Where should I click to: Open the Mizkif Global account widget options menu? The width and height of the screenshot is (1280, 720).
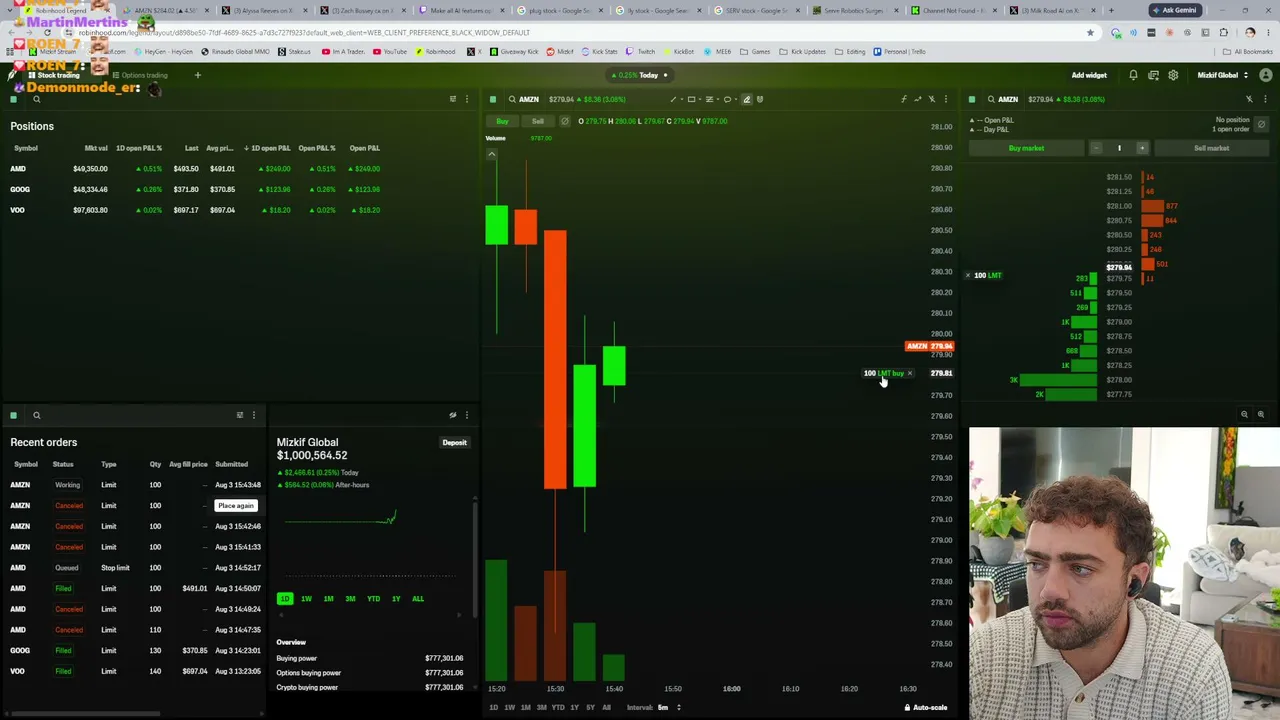tap(466, 415)
